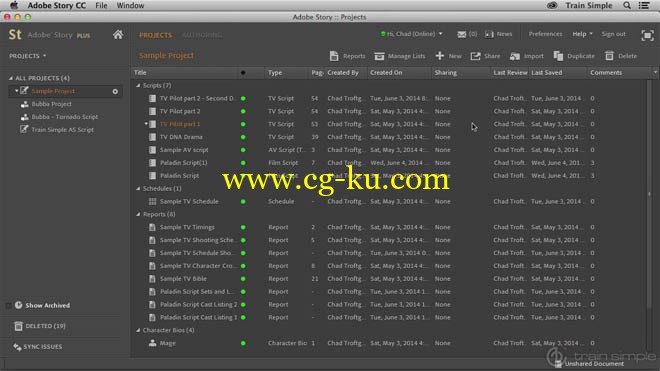Viewport: 660px width, 371px height.
Task: Open Sync Issues icon
Action: [17, 347]
